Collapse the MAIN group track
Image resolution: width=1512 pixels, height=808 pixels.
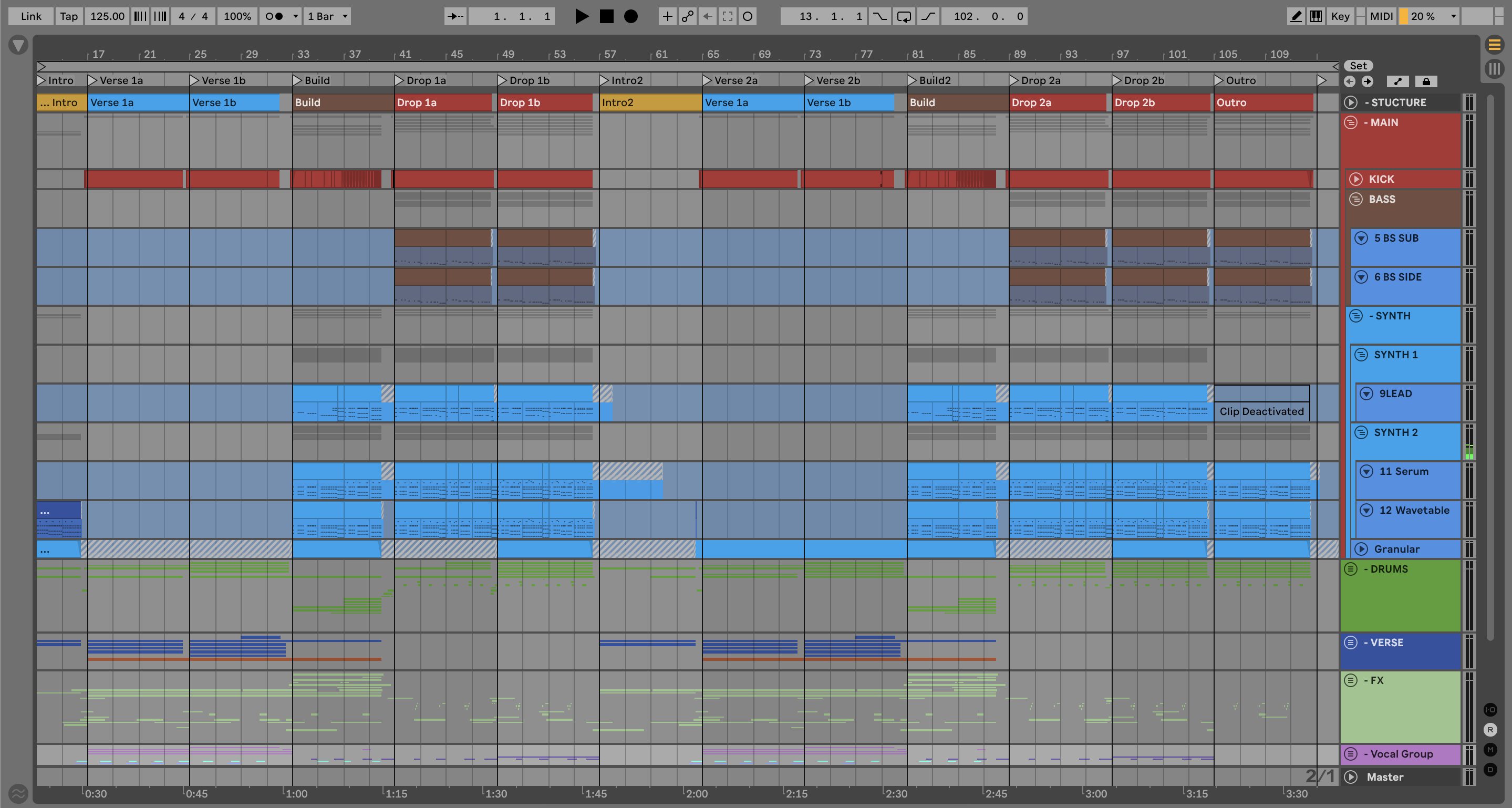pyautogui.click(x=1351, y=122)
